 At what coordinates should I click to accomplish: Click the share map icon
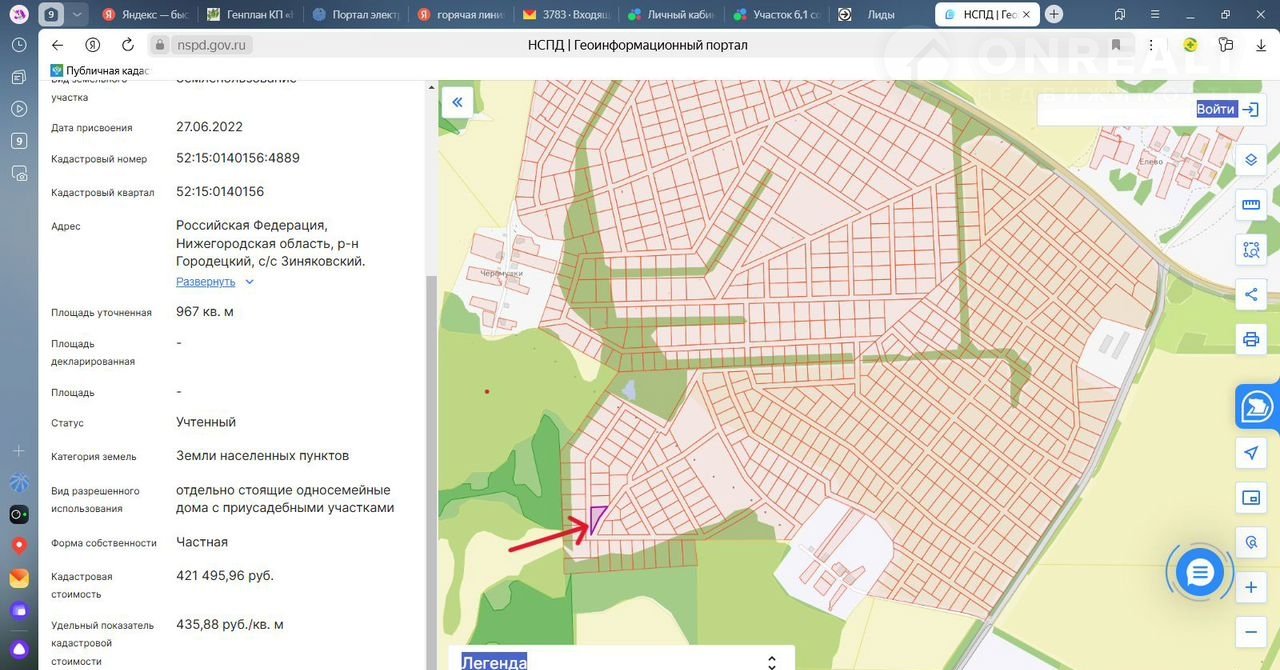[x=1250, y=294]
